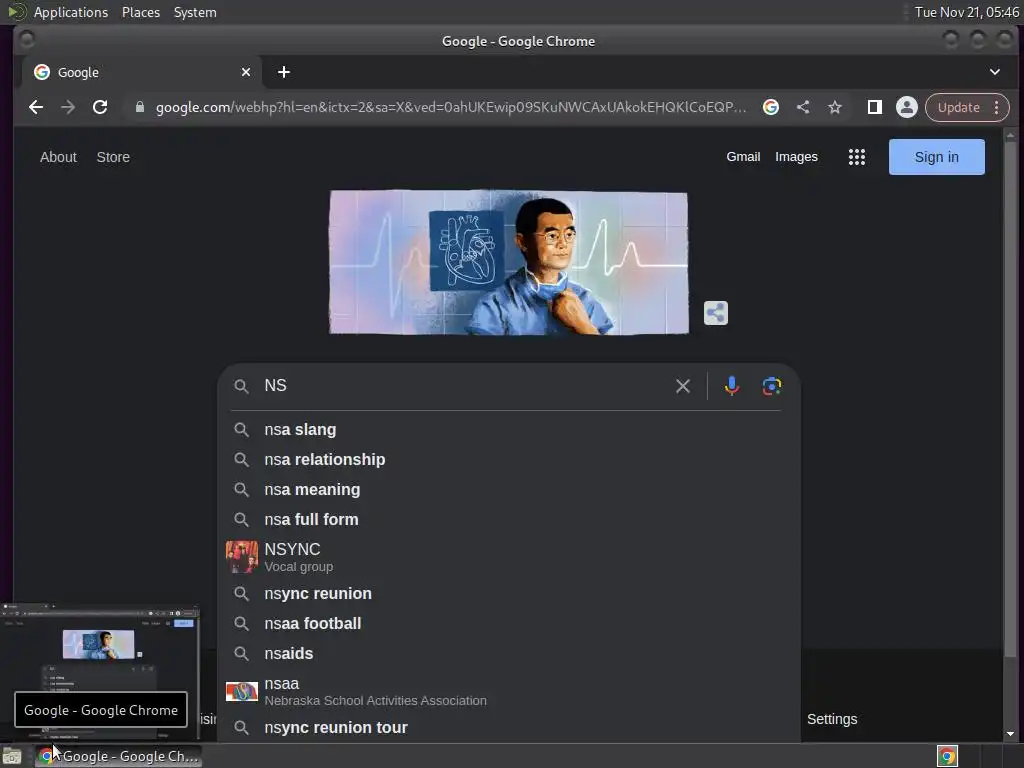Choose suggestion 'nsync reunion'
Screen dimensions: 1024x768
(509, 594)
